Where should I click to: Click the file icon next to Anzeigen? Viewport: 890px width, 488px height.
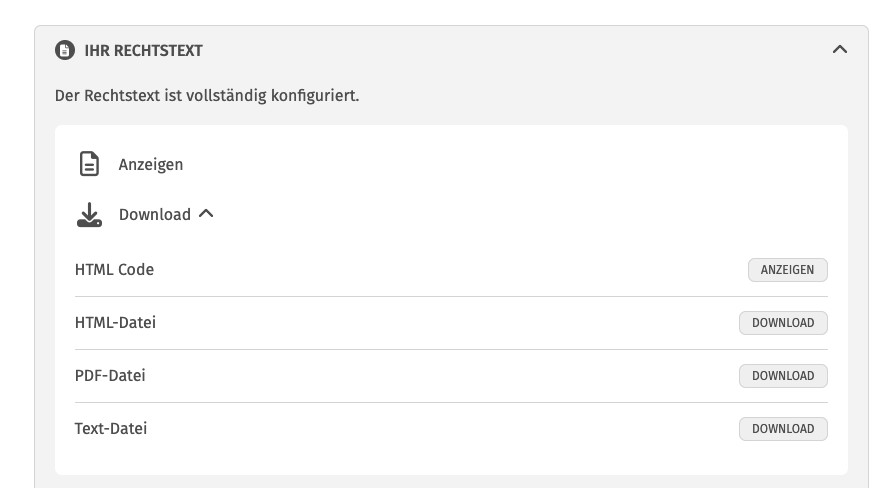point(90,164)
